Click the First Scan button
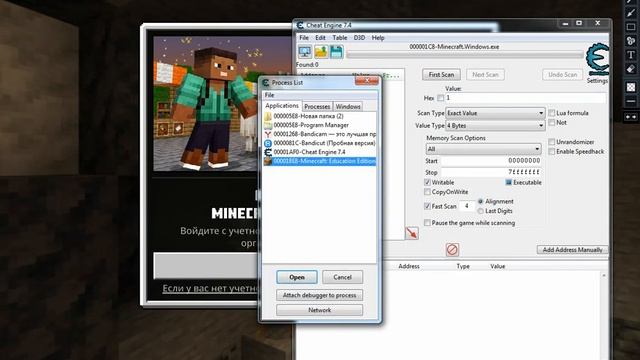This screenshot has width=640, height=360. 441,75
